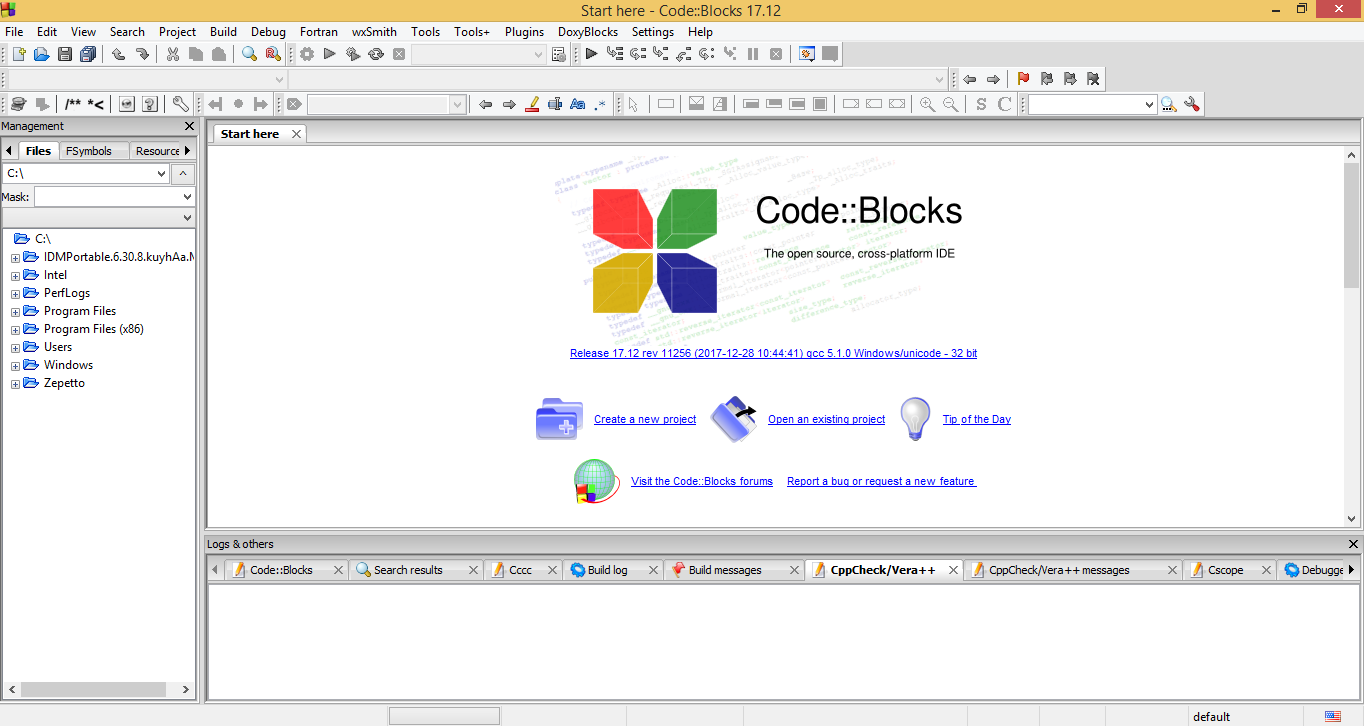Insert a DoxyBlocks /** block comment
Screen dimensions: 1364x726
tap(73, 104)
